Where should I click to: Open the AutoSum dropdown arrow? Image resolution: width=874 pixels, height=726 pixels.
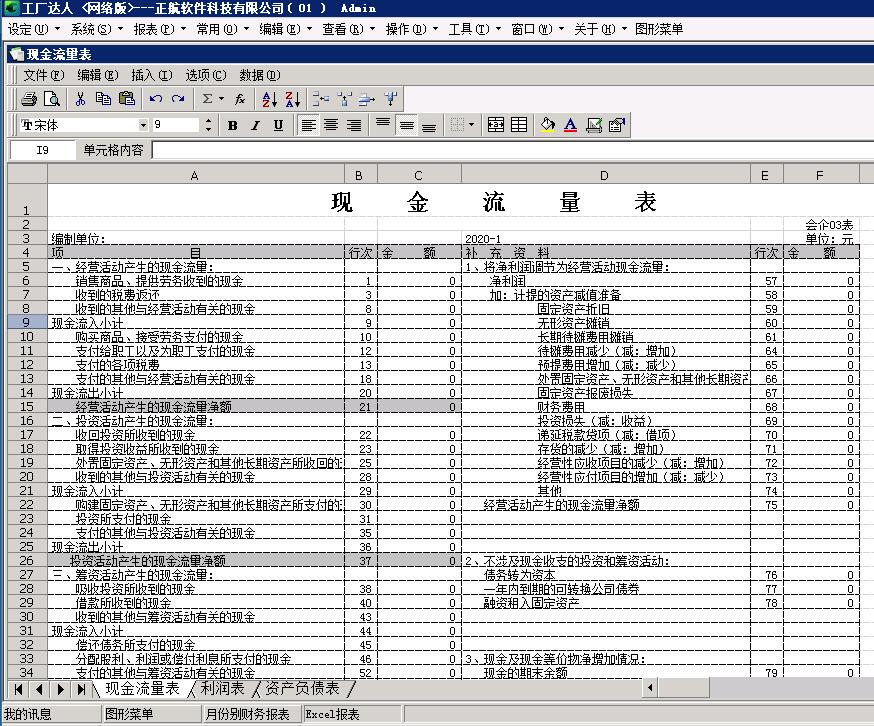(221, 99)
